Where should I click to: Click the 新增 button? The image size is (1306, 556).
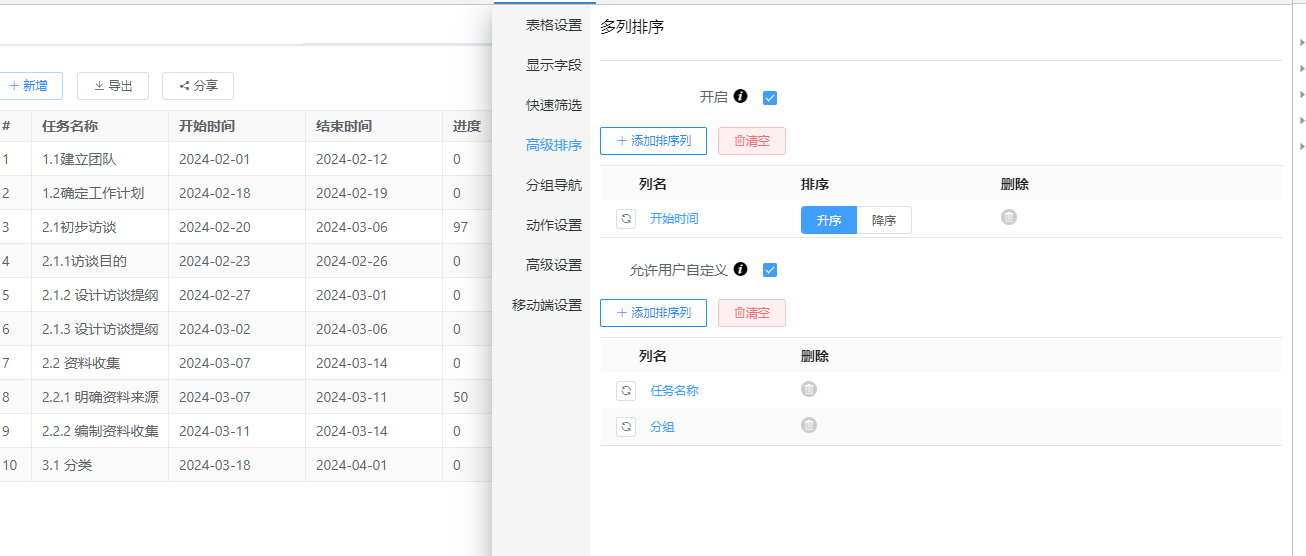tap(28, 86)
